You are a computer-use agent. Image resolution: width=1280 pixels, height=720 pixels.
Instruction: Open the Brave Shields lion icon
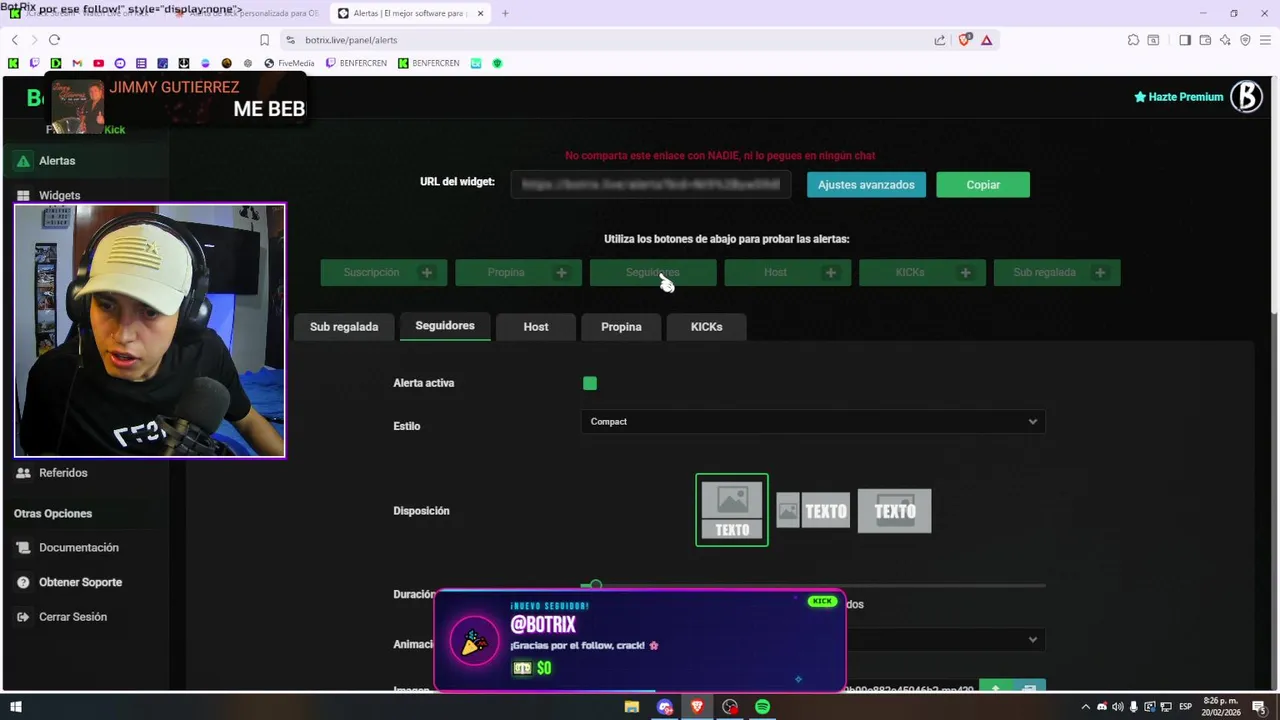pos(965,40)
